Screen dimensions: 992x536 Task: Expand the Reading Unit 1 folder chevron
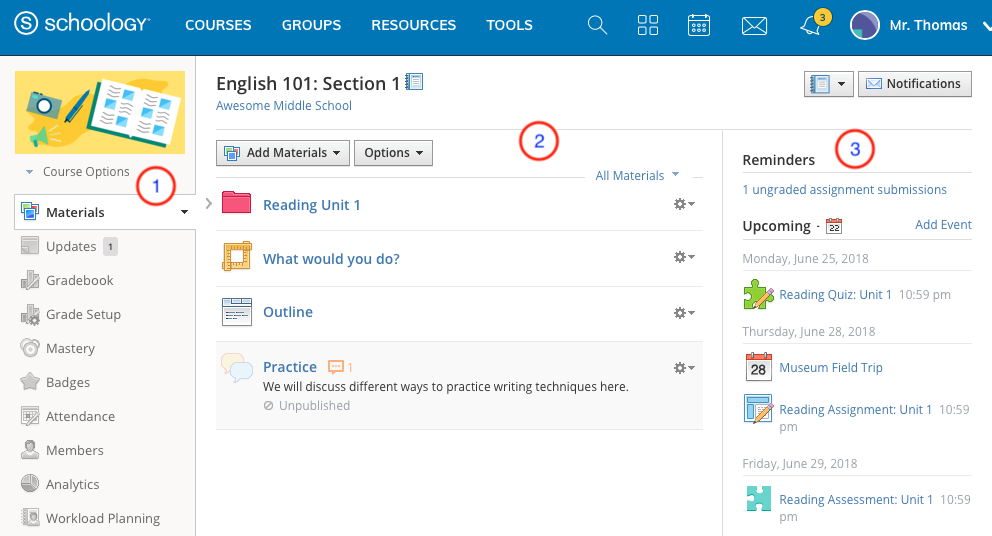click(208, 203)
